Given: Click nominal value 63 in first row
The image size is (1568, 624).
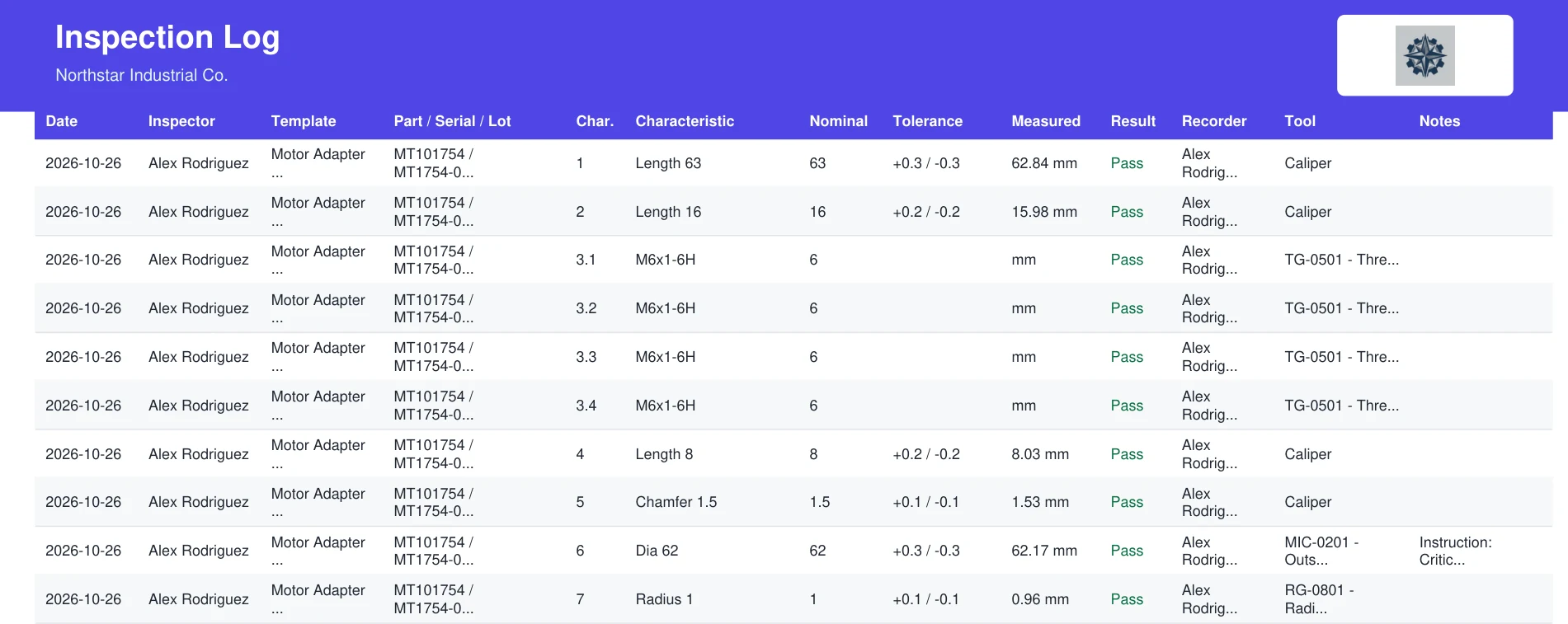Looking at the screenshot, I should 817,163.
